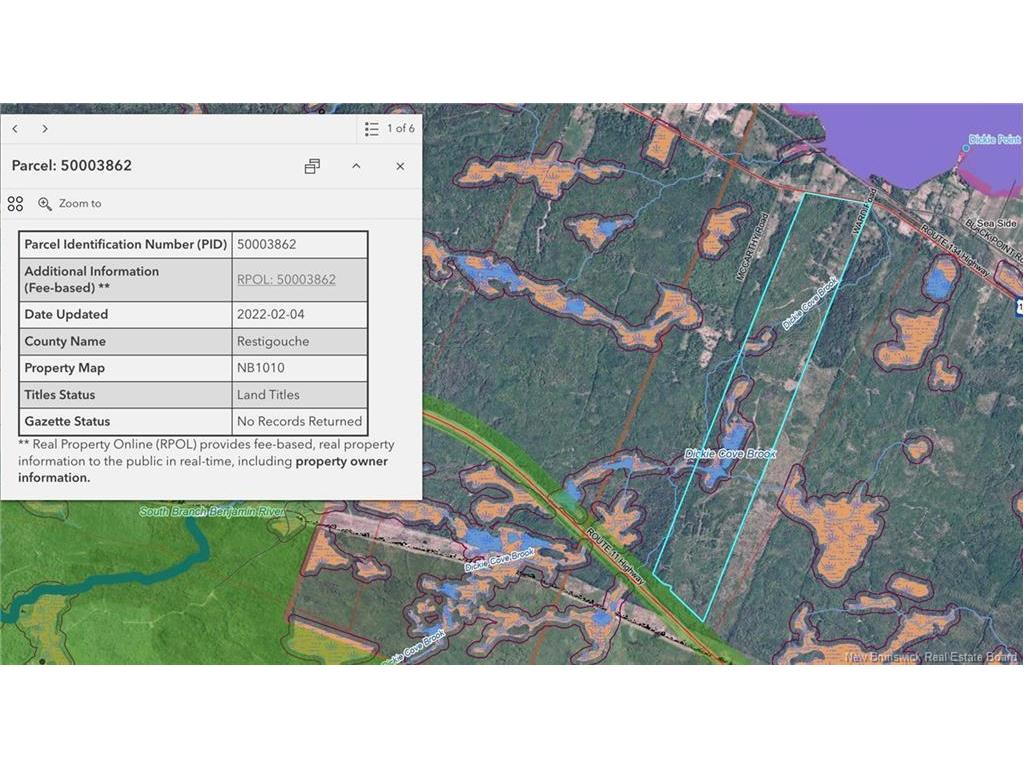Click the ROUTE 11 Highway map label
The height and width of the screenshot is (768, 1024).
[615, 555]
